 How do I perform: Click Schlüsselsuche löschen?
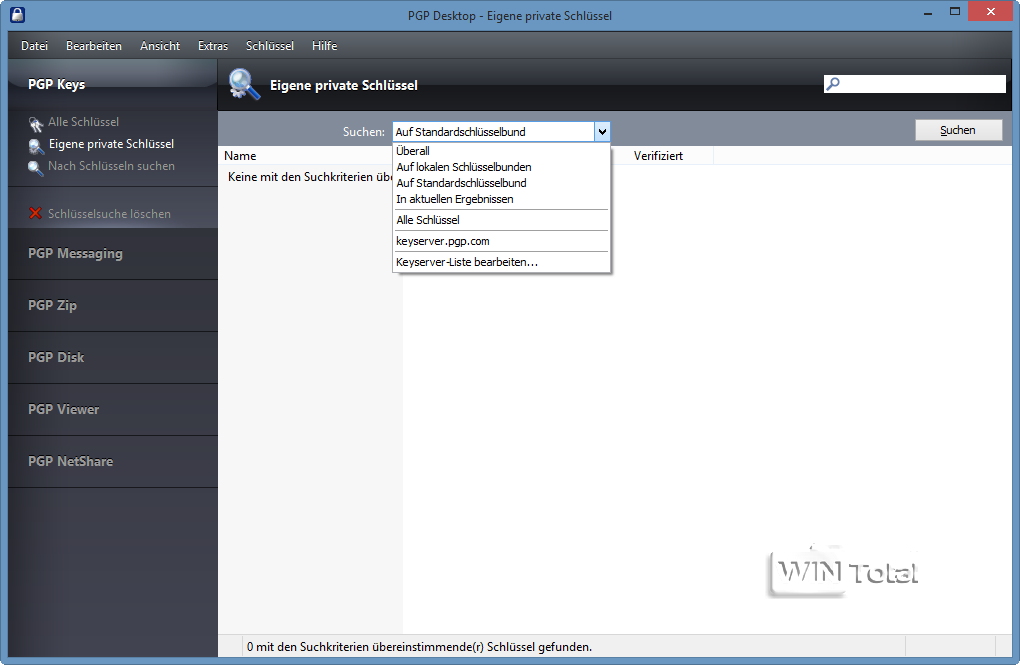tap(109, 214)
